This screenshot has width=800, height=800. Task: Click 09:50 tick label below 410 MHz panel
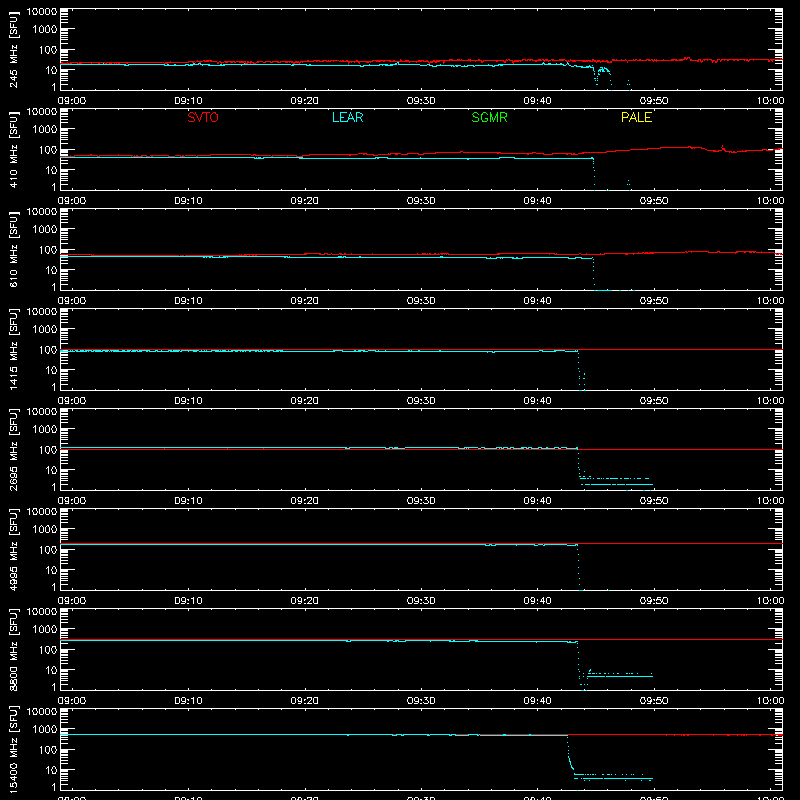click(654, 201)
